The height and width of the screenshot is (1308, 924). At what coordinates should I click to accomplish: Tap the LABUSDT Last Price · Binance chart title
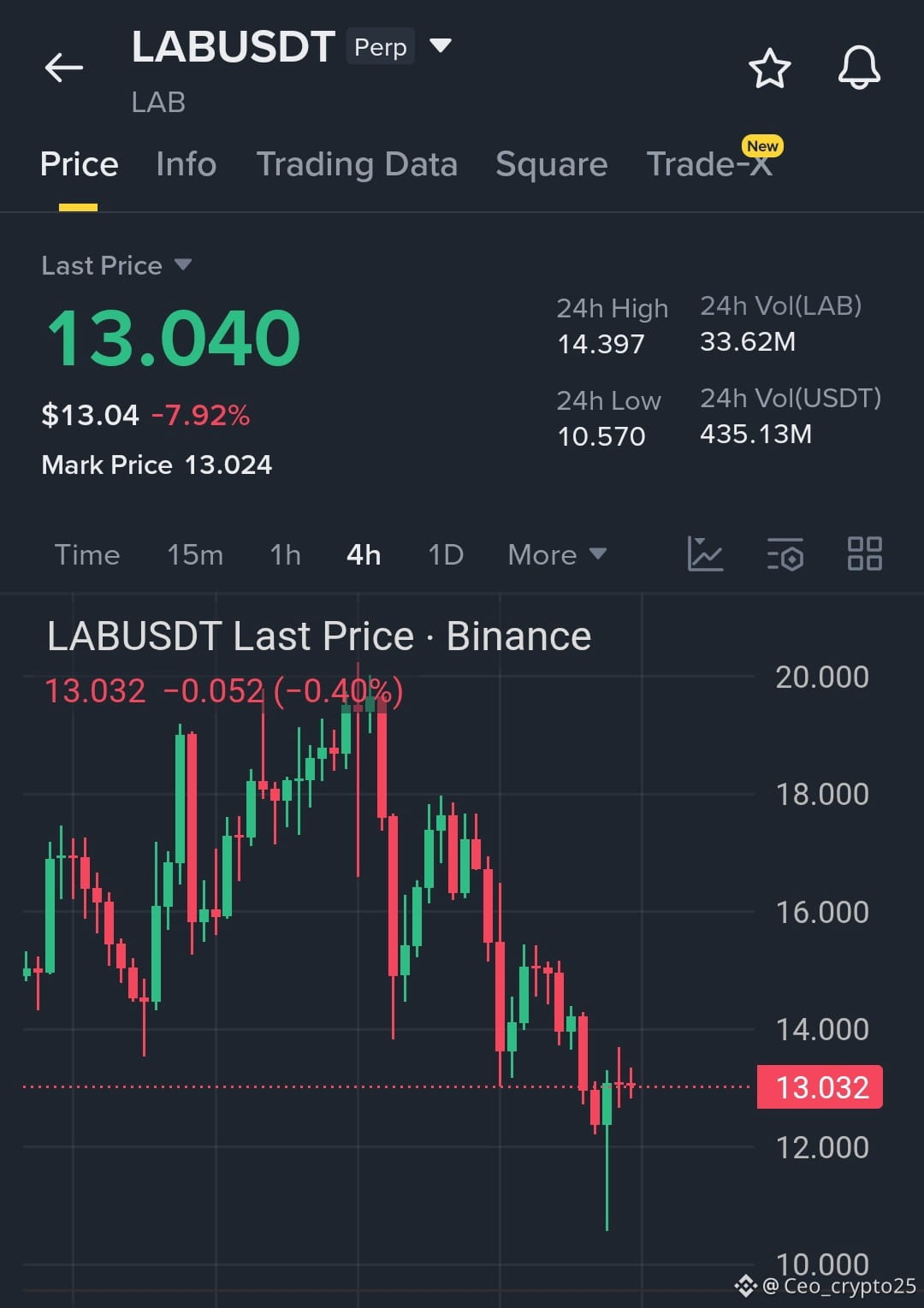click(319, 636)
